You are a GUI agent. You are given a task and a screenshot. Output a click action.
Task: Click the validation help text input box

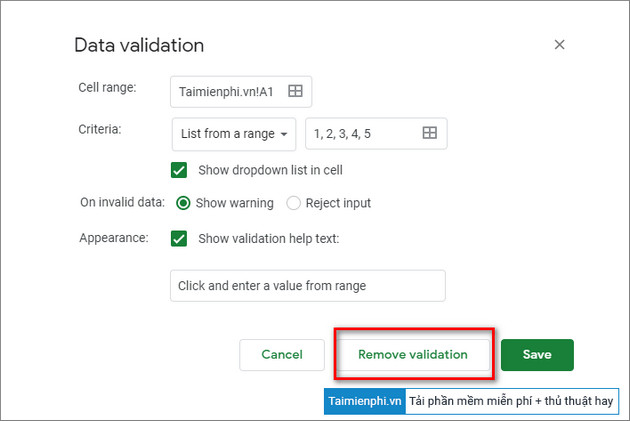click(307, 285)
